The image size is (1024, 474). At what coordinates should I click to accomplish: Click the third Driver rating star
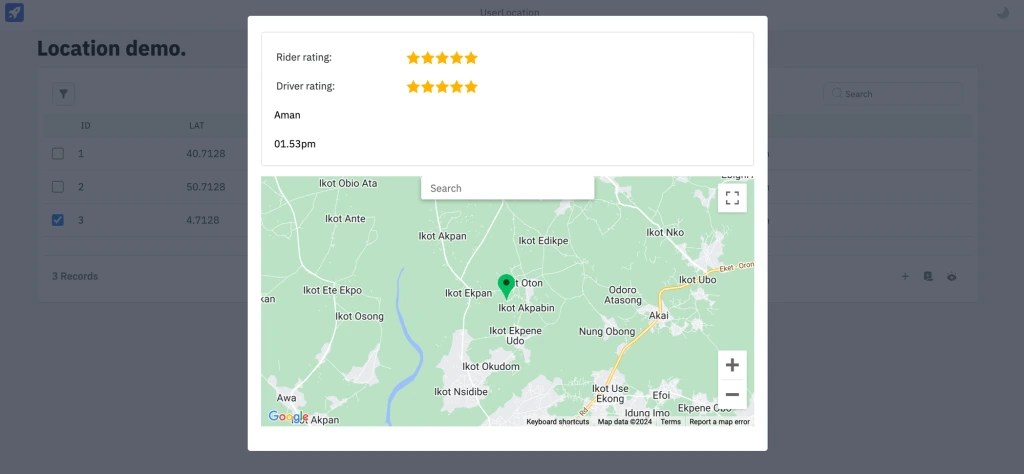coord(442,87)
